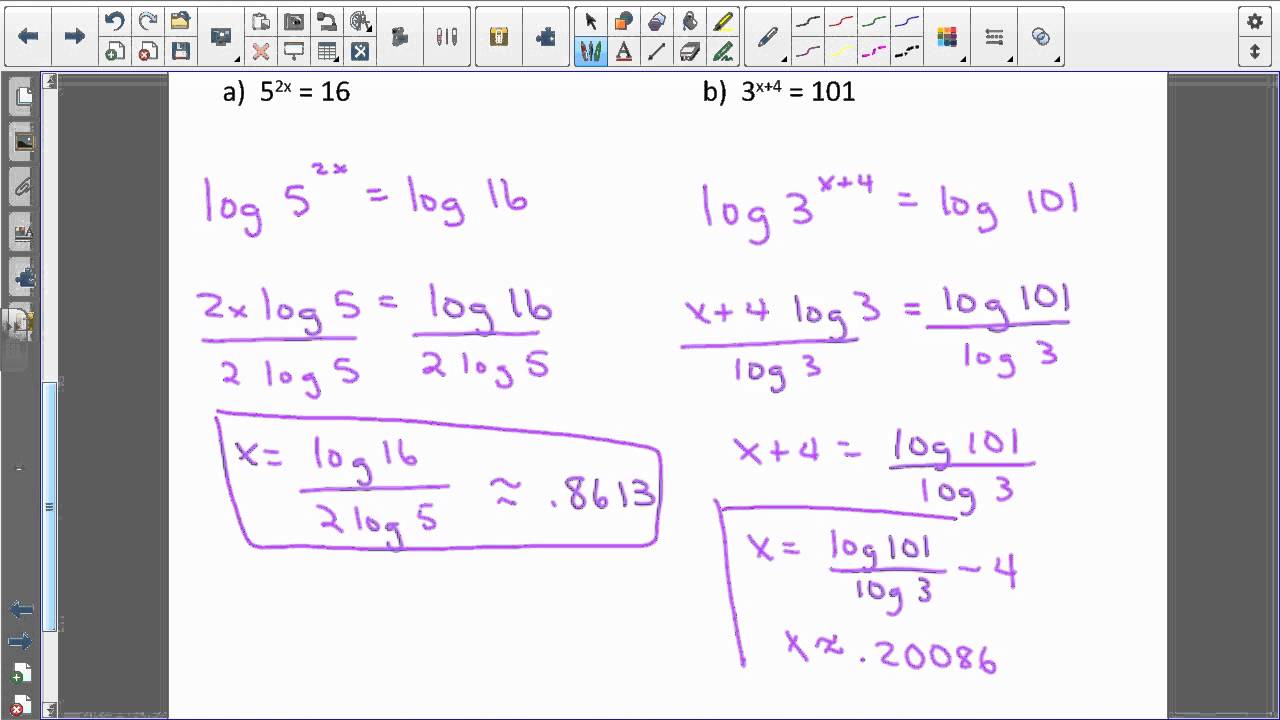
Task: Open the response pens tool icon
Action: click(x=446, y=37)
